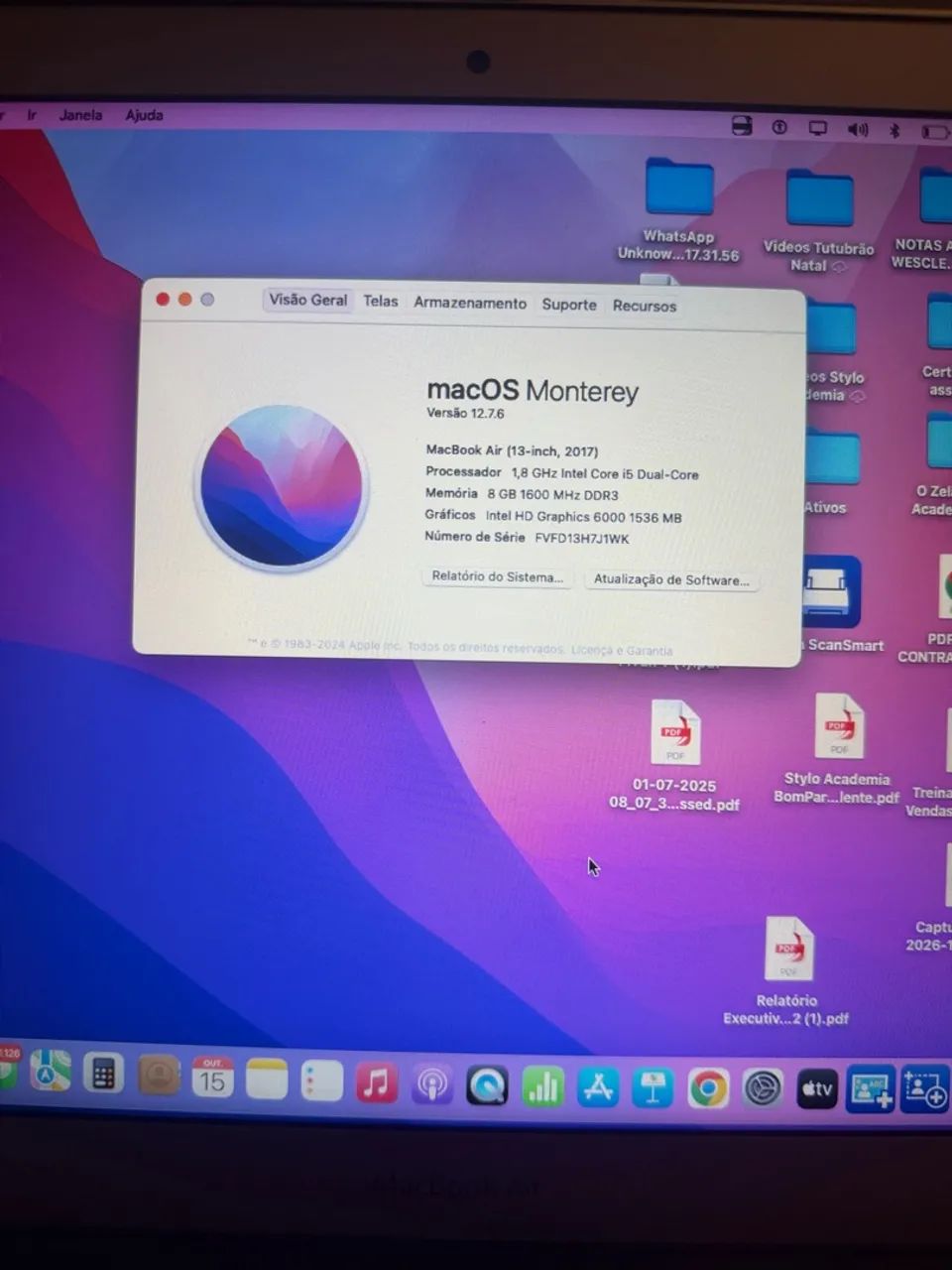Open QuickTime Player in Dock
Image resolution: width=952 pixels, height=1270 pixels.
tap(487, 1085)
